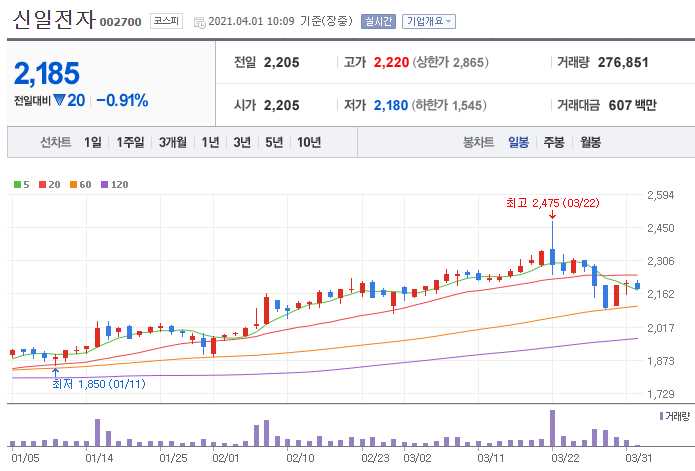Screen dimensions: 695x471
Task: Click the 신일전자 stock name
Action: pos(54,20)
